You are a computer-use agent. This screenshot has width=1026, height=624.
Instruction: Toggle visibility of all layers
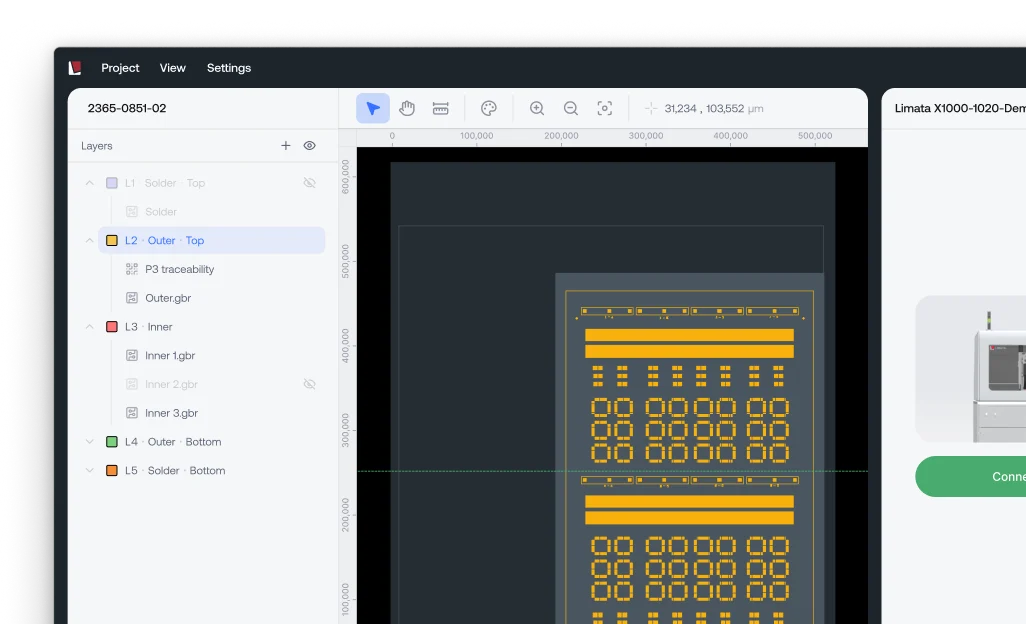point(310,146)
